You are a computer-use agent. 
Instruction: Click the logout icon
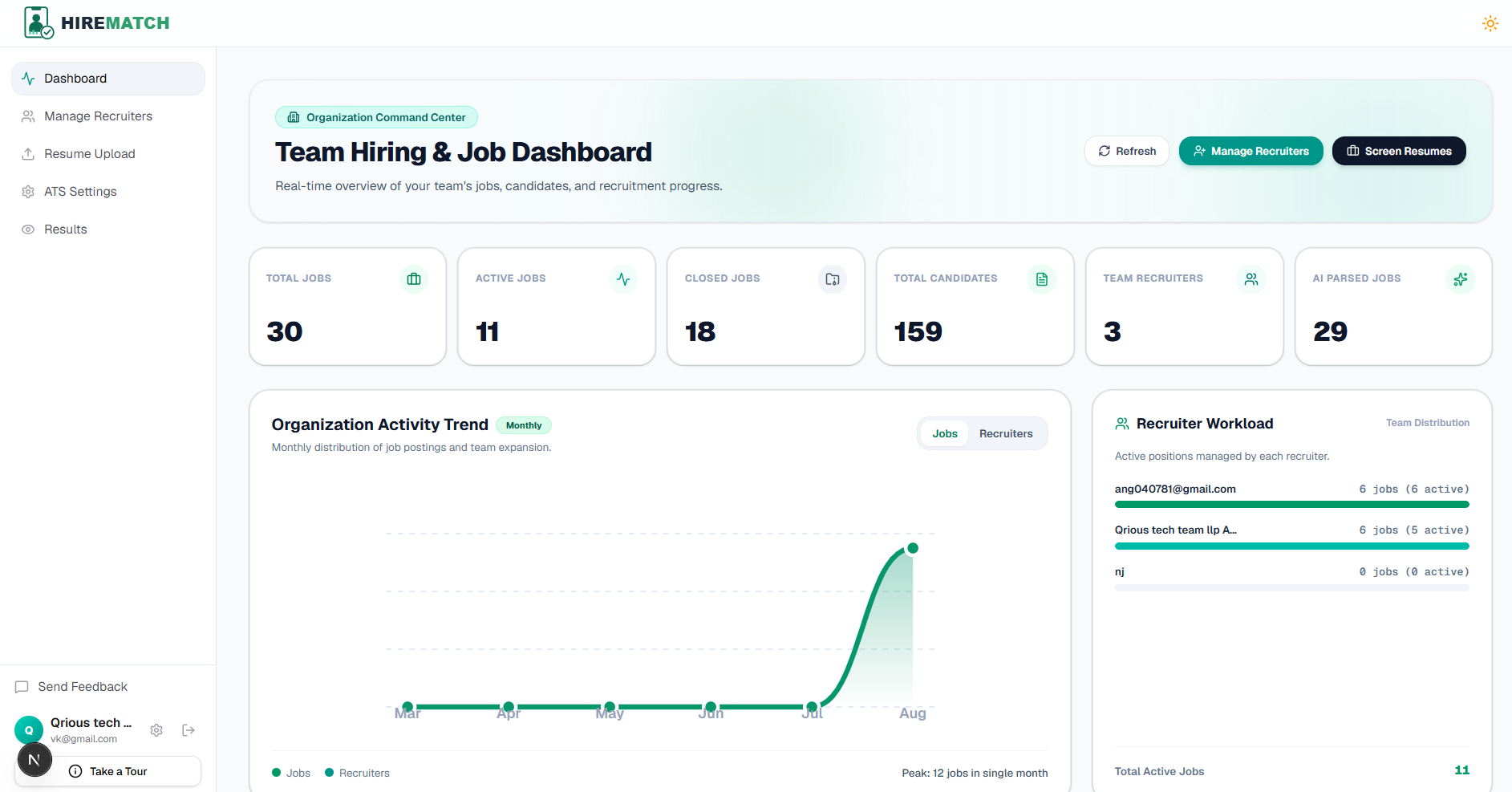(x=188, y=730)
